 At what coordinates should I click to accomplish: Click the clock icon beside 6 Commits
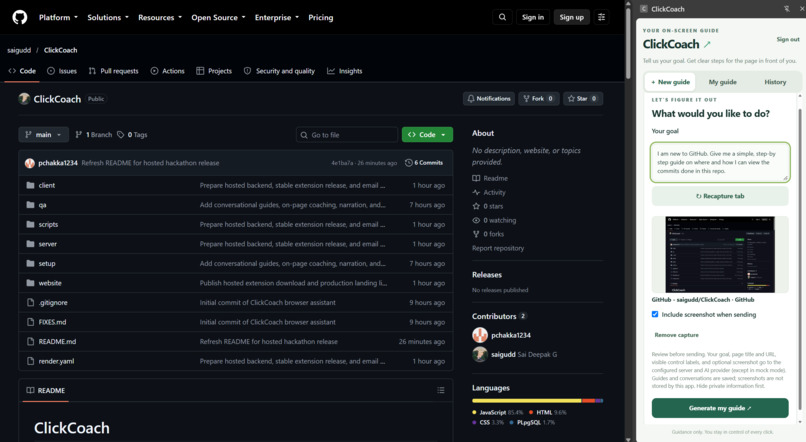pyautogui.click(x=409, y=163)
